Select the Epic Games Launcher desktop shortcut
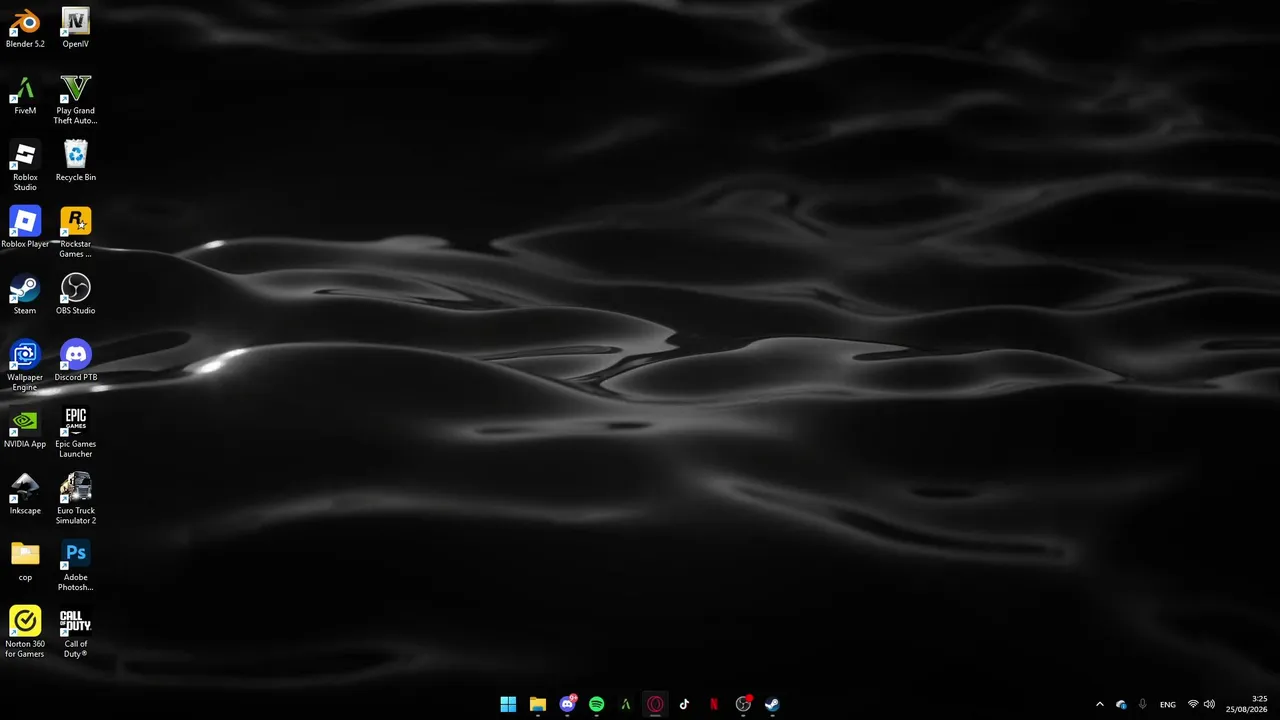The width and height of the screenshot is (1280, 720). click(x=76, y=433)
